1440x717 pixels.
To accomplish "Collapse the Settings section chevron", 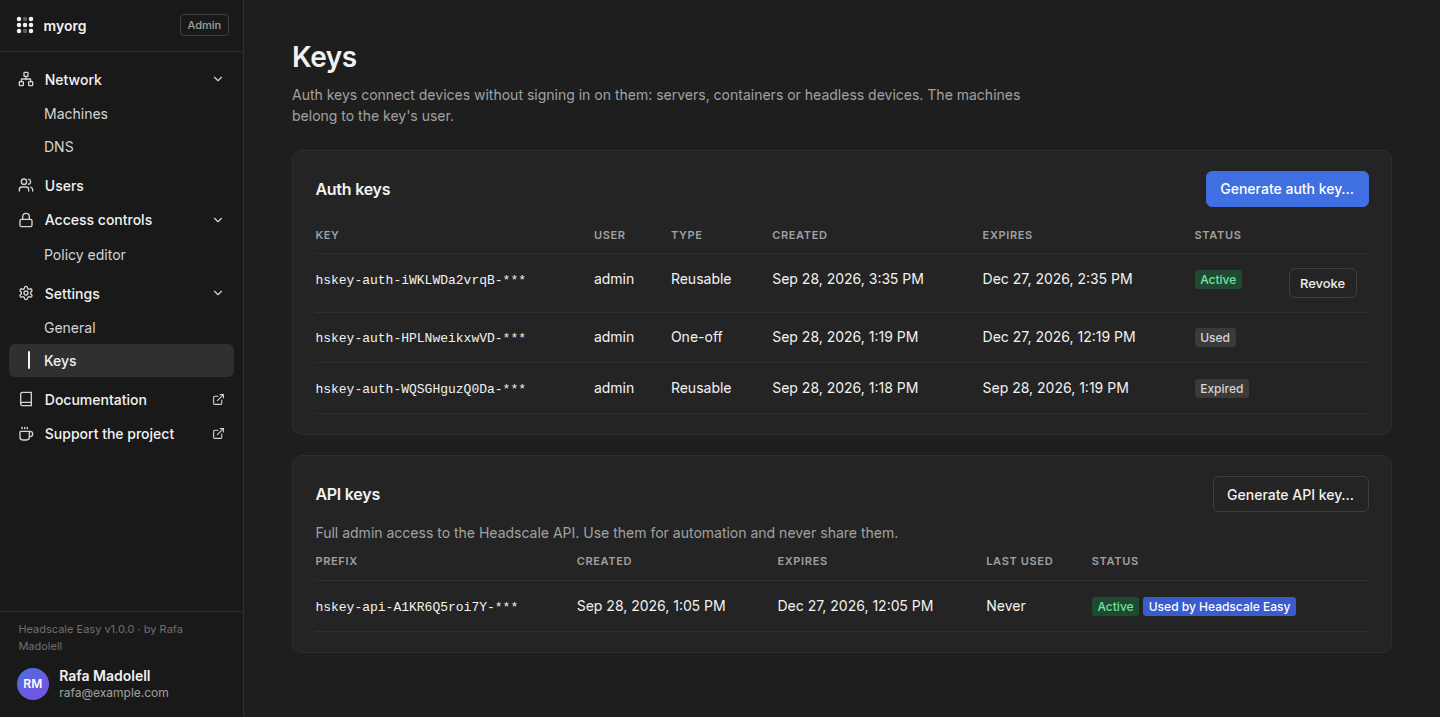I will (218, 294).
